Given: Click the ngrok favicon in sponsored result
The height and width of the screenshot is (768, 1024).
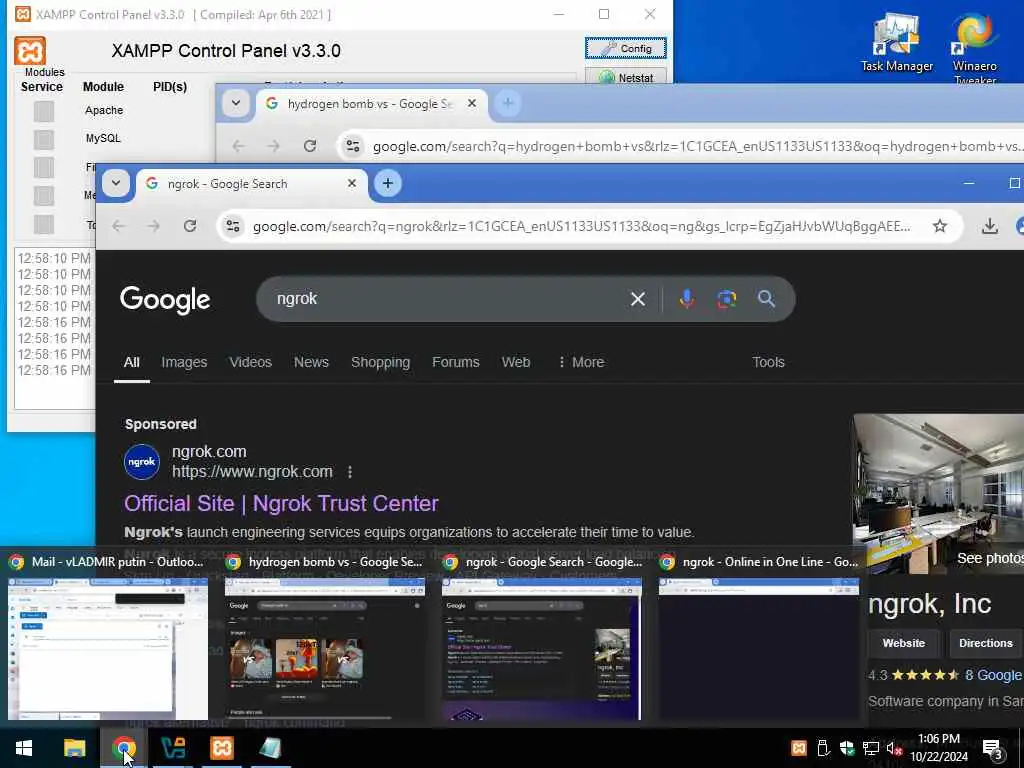Looking at the screenshot, I should pyautogui.click(x=142, y=462).
